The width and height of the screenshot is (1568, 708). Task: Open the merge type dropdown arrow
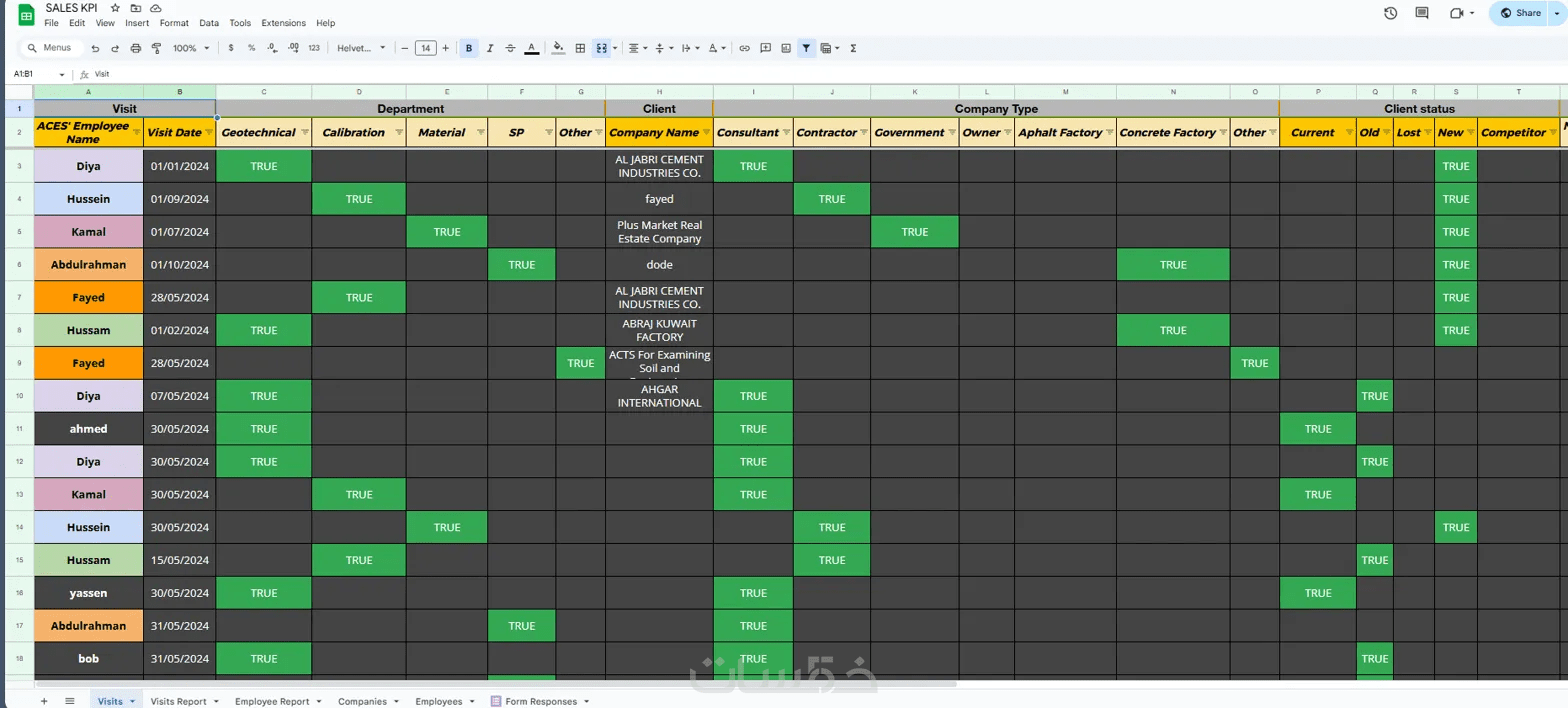tap(615, 48)
